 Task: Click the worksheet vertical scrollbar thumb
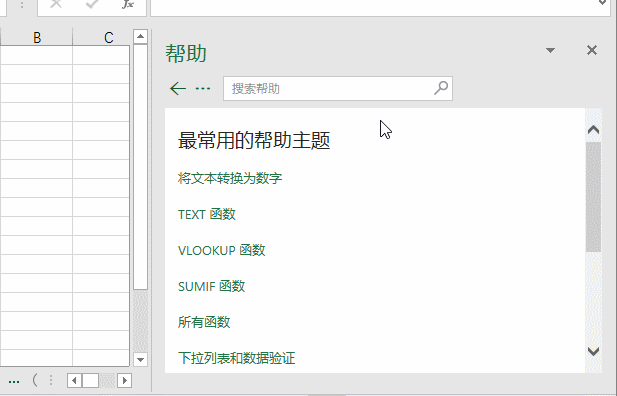[140, 167]
